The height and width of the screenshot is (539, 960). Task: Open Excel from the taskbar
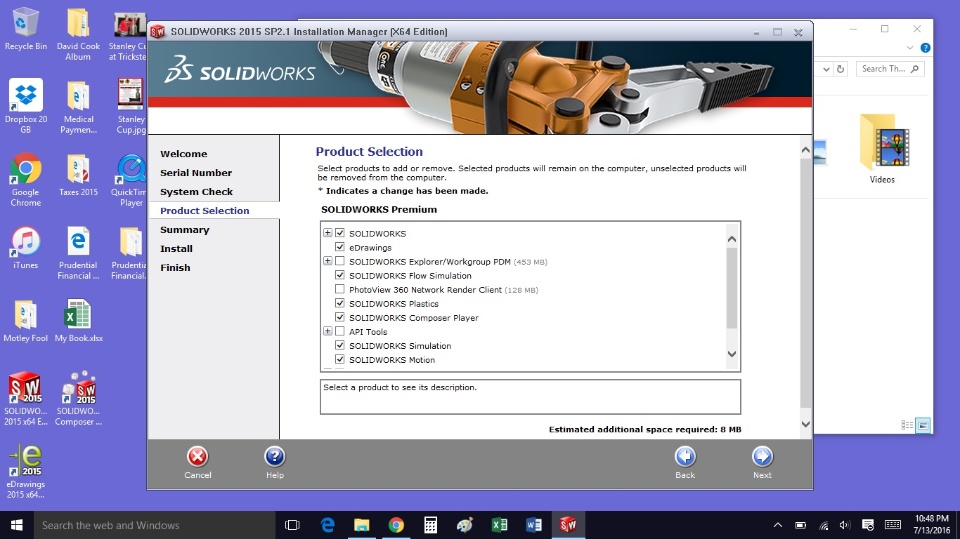pyautogui.click(x=499, y=525)
